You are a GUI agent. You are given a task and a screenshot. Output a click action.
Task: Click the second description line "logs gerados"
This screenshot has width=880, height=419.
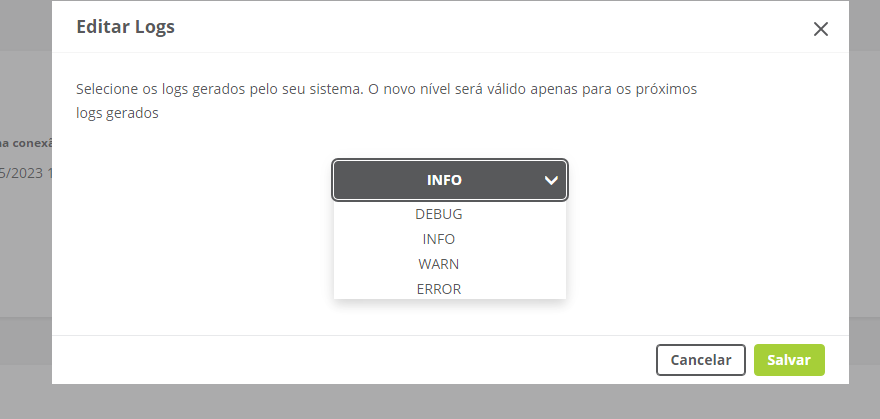(x=117, y=114)
